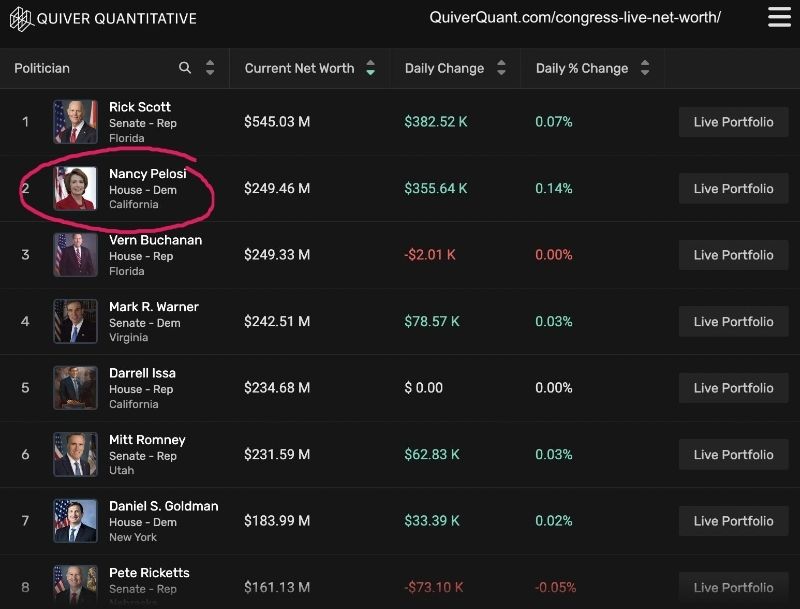
Task: Click the New York state label
Action: (133, 537)
